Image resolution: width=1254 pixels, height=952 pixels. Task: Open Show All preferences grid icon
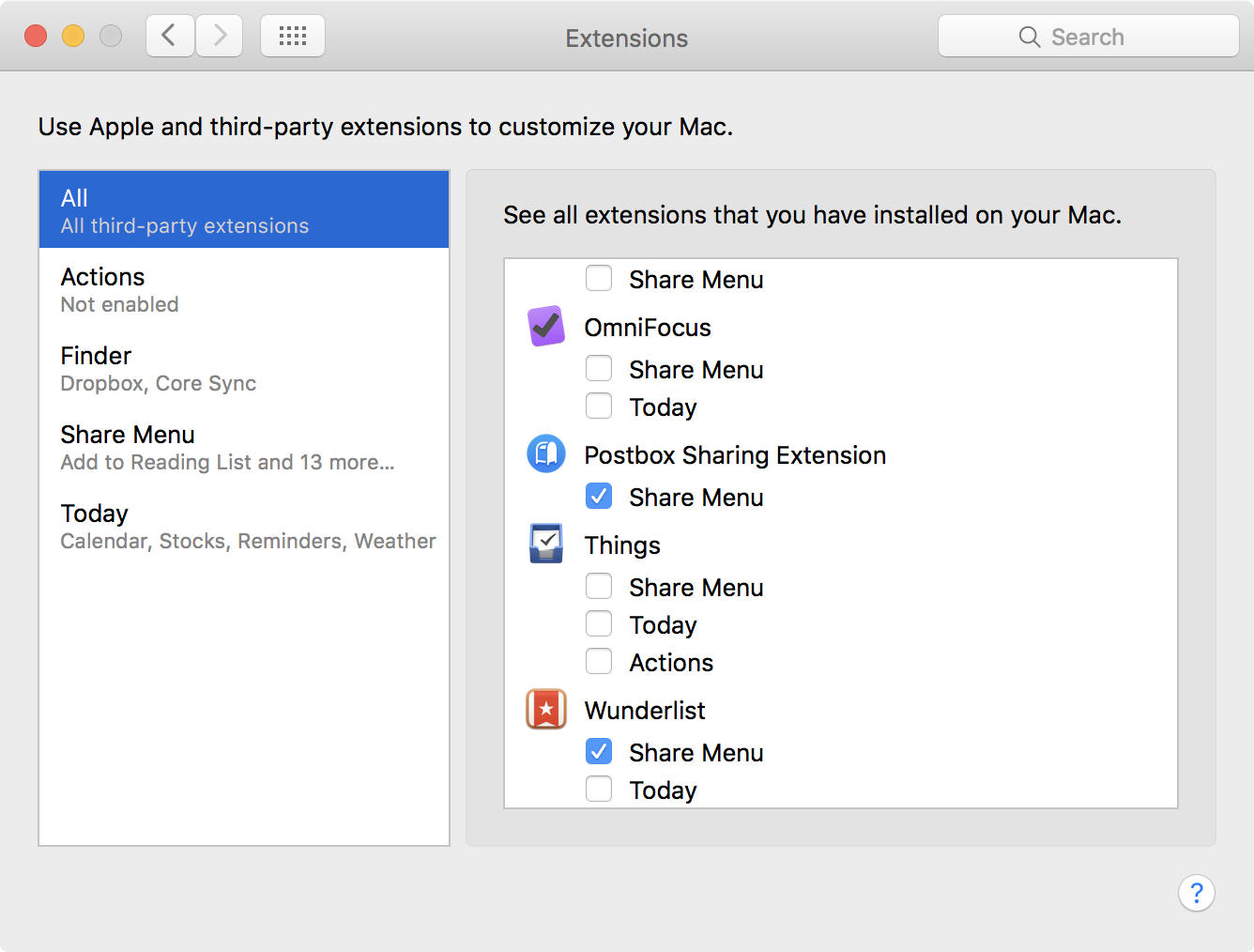292,35
